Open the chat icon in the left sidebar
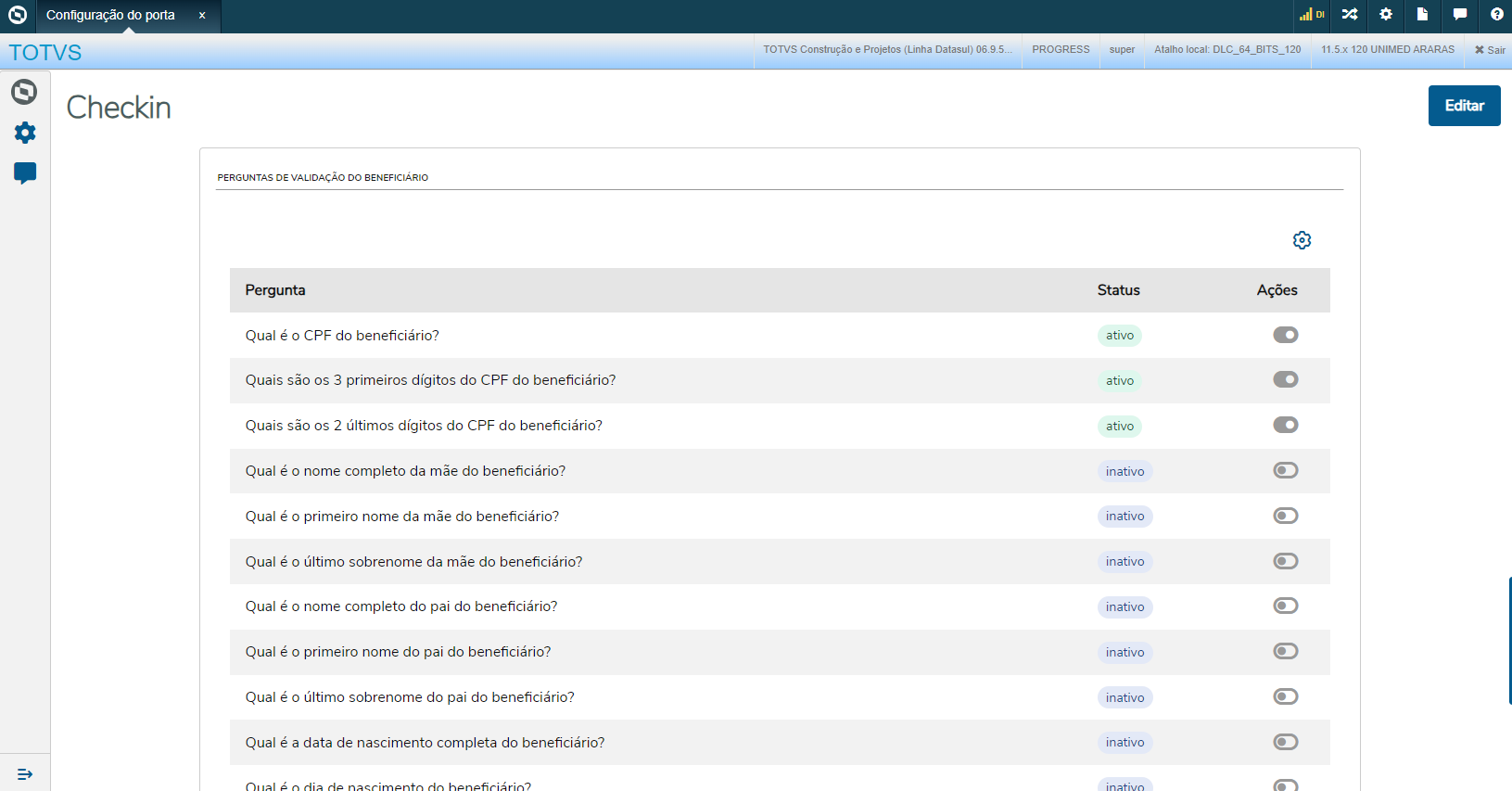Viewport: 1512px width, 791px height. 25,172
